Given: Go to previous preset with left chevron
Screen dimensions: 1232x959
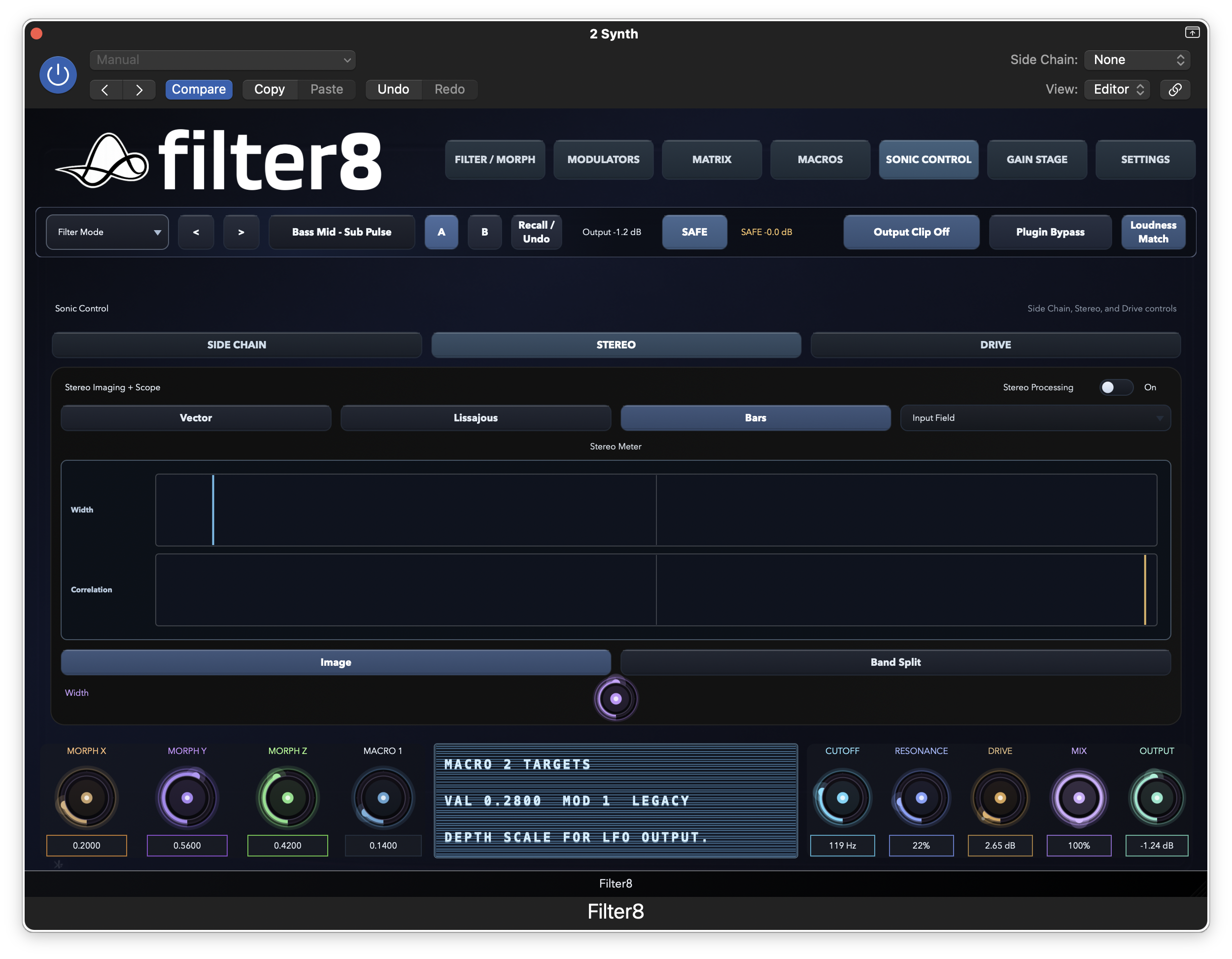Looking at the screenshot, I should point(105,90).
